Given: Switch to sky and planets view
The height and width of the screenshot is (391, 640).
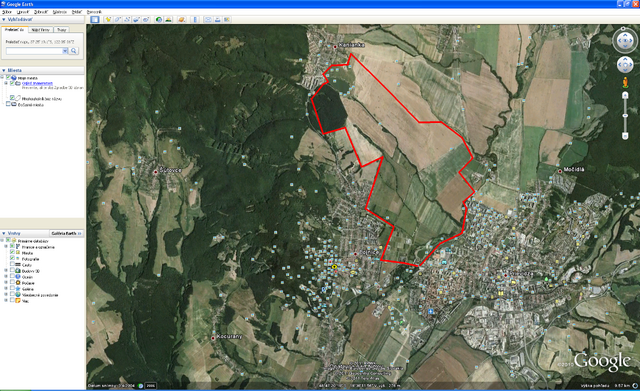Looking at the screenshot, I should click(x=182, y=20).
